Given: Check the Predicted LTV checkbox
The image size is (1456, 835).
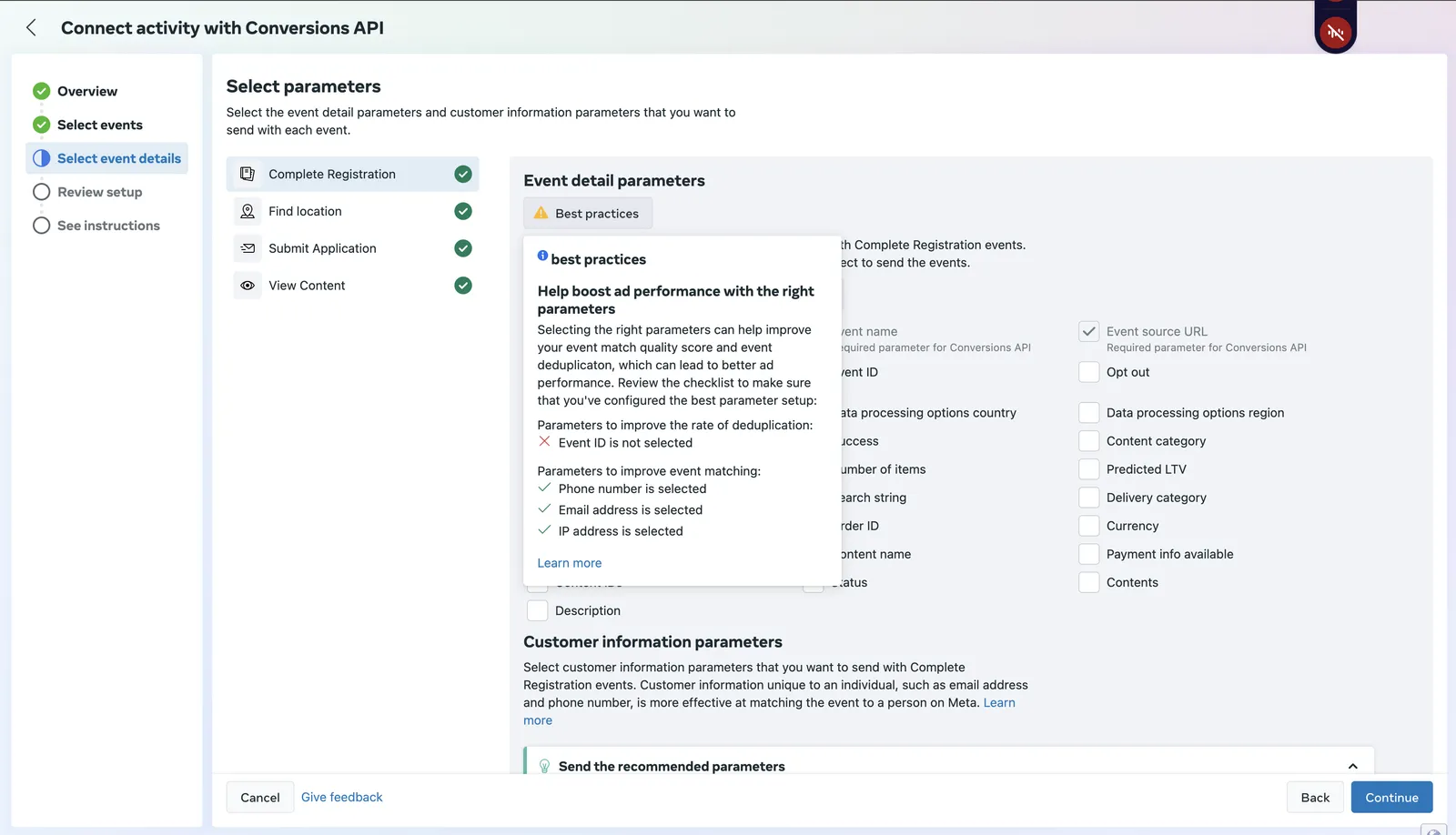Looking at the screenshot, I should (1088, 469).
